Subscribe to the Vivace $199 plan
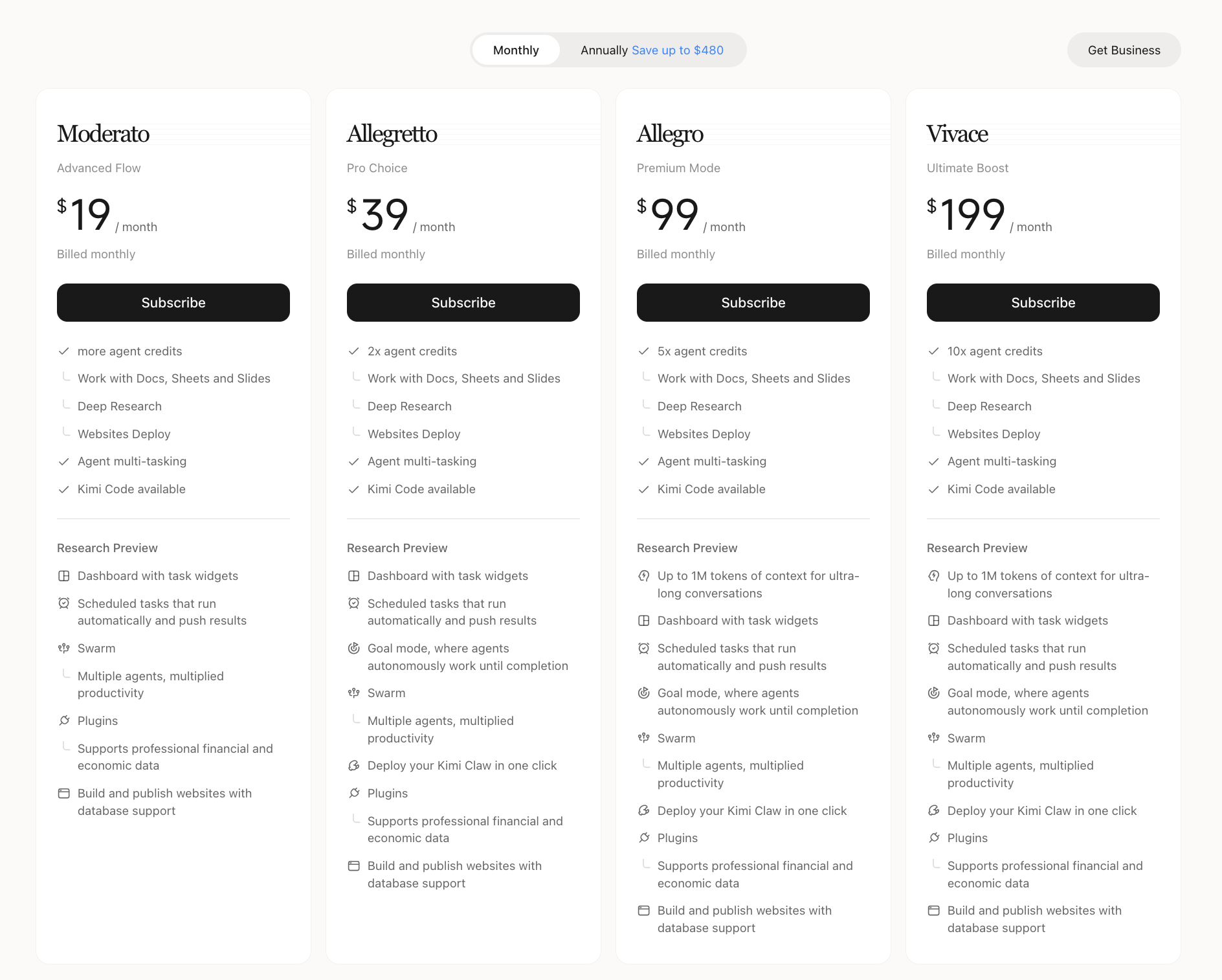 1043,302
